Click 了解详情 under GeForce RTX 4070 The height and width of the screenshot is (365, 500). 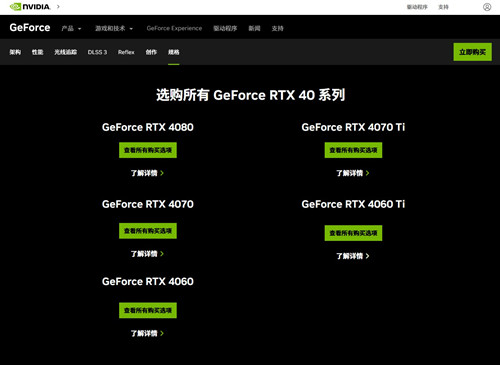pyautogui.click(x=147, y=254)
